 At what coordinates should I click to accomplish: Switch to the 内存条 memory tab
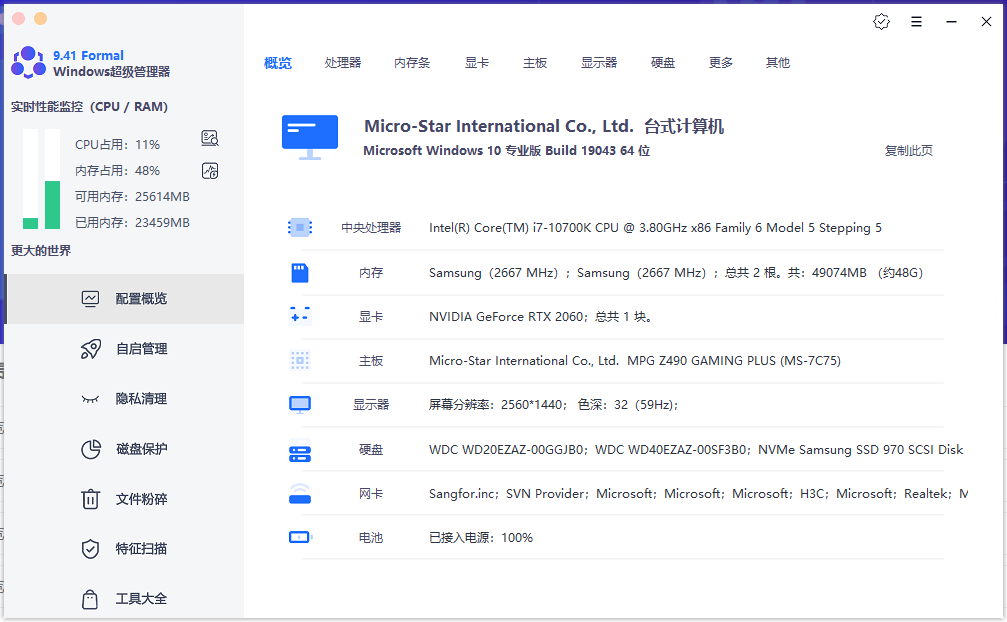tap(410, 62)
